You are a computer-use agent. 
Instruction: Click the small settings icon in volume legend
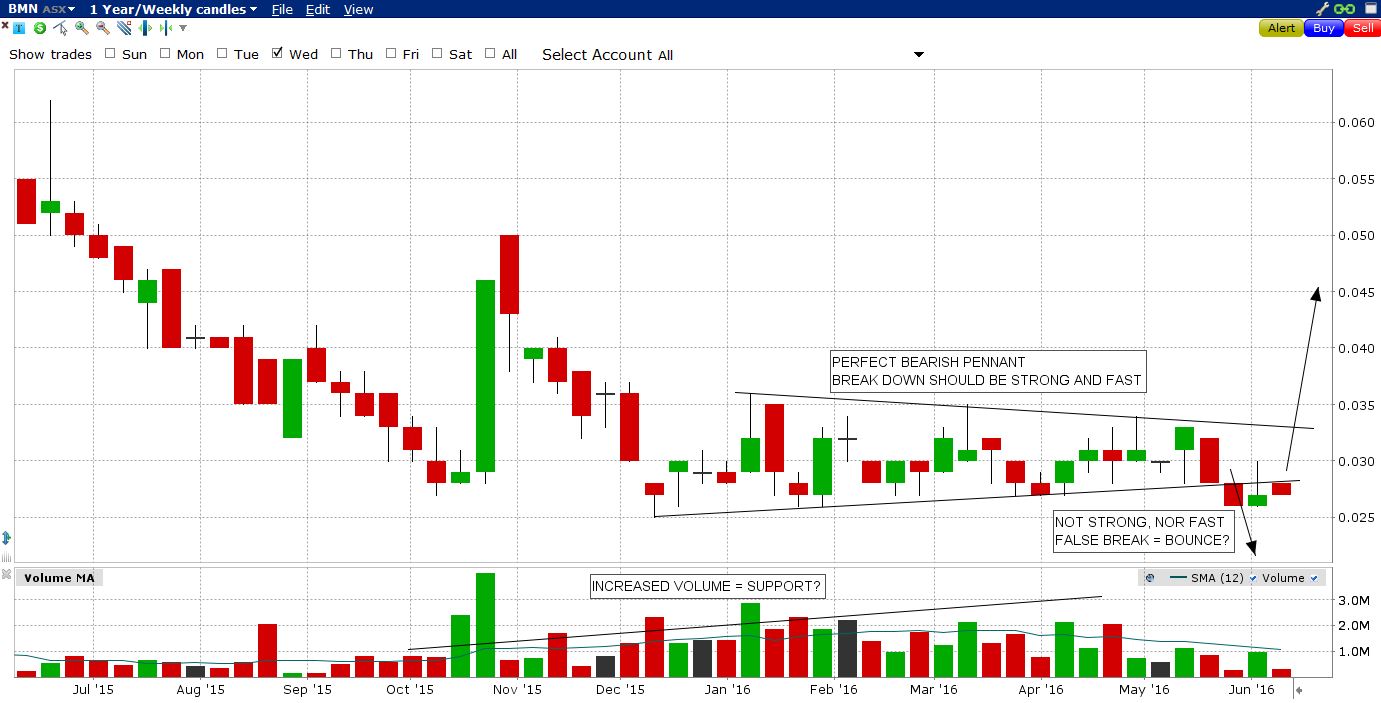[1150, 578]
